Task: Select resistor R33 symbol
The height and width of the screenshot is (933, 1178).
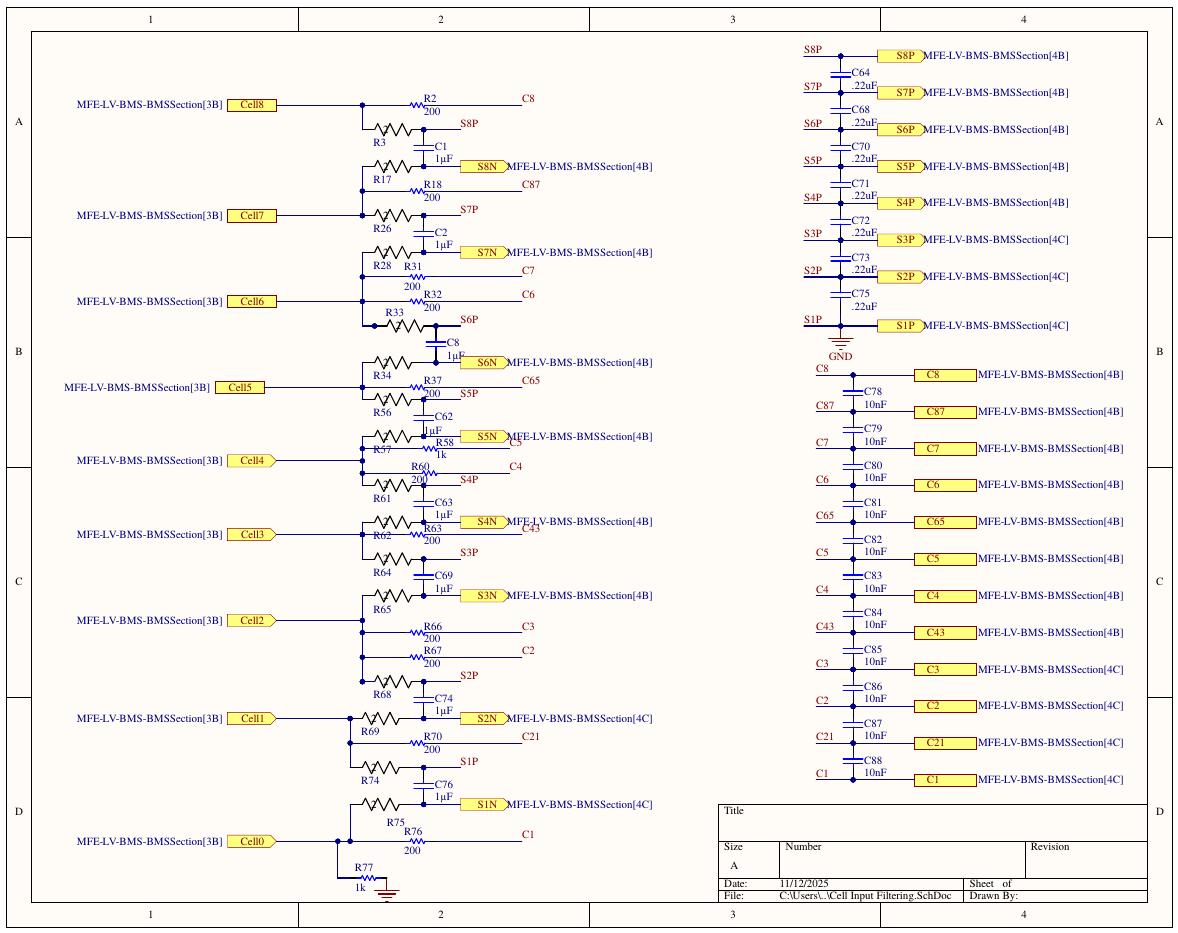Action: click(x=405, y=326)
